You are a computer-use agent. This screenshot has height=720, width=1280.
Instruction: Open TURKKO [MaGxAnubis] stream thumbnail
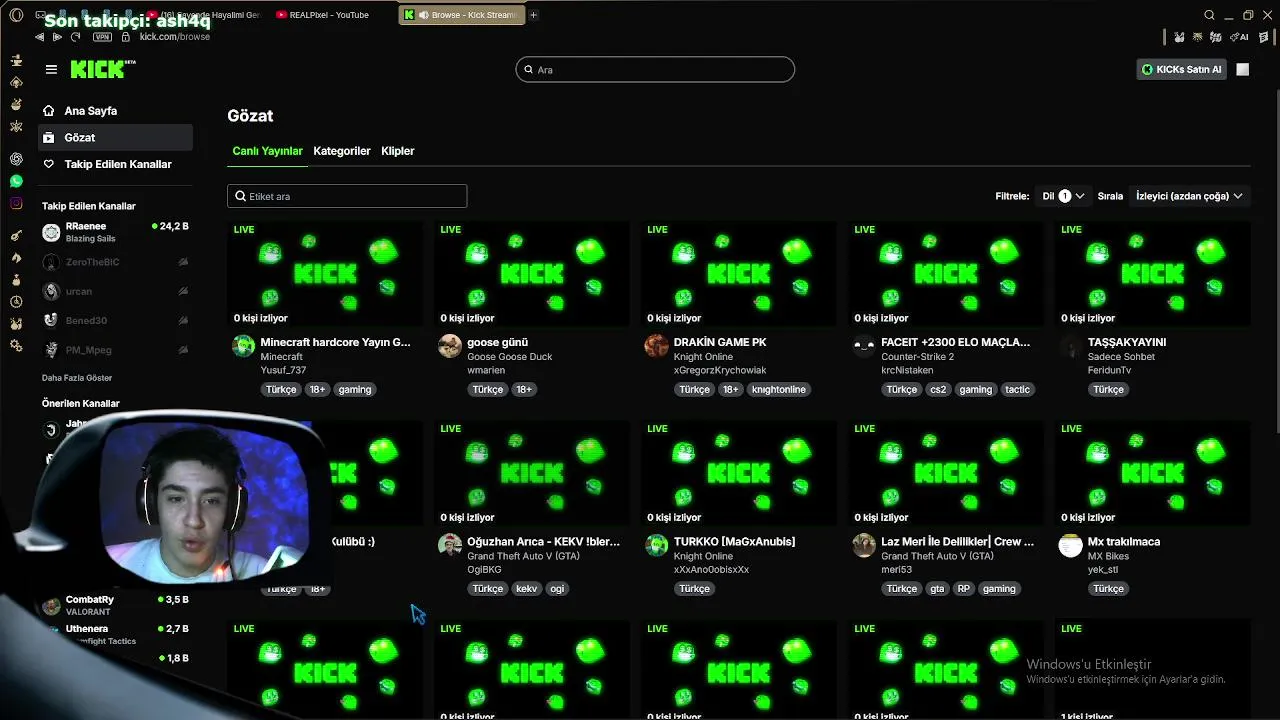tap(738, 473)
